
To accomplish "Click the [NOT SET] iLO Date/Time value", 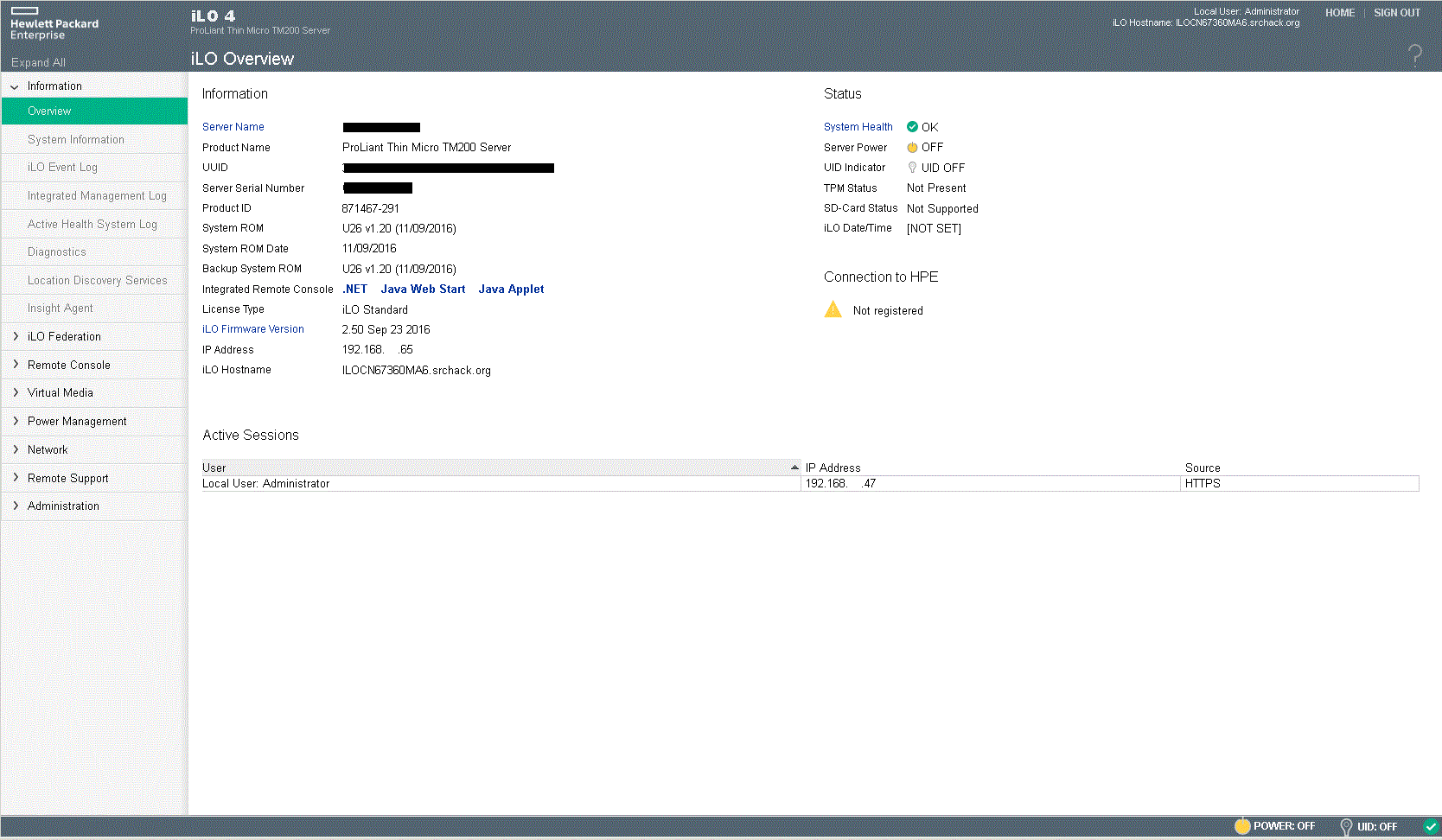I will coord(934,228).
